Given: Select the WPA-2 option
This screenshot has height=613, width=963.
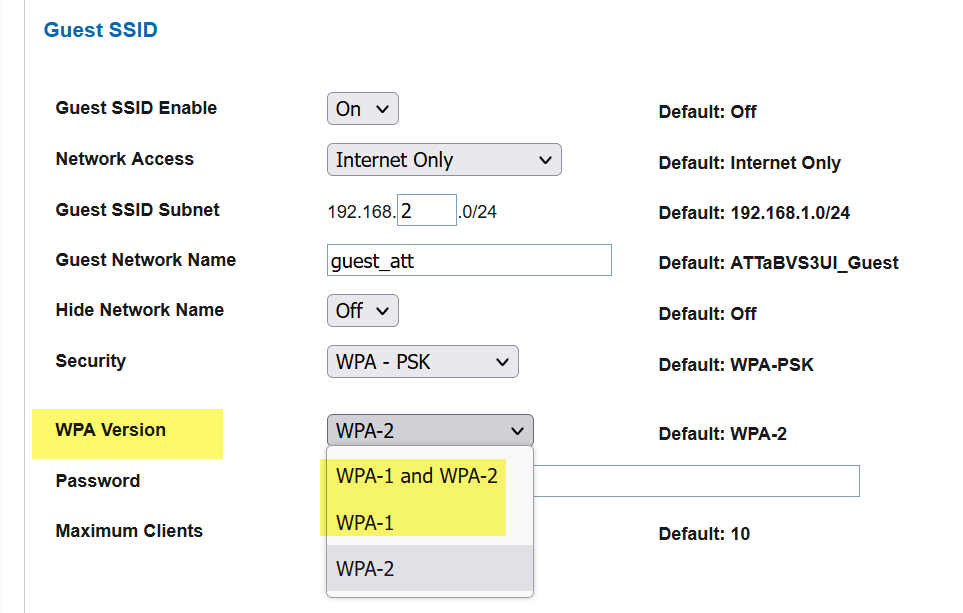Looking at the screenshot, I should coord(367,568).
